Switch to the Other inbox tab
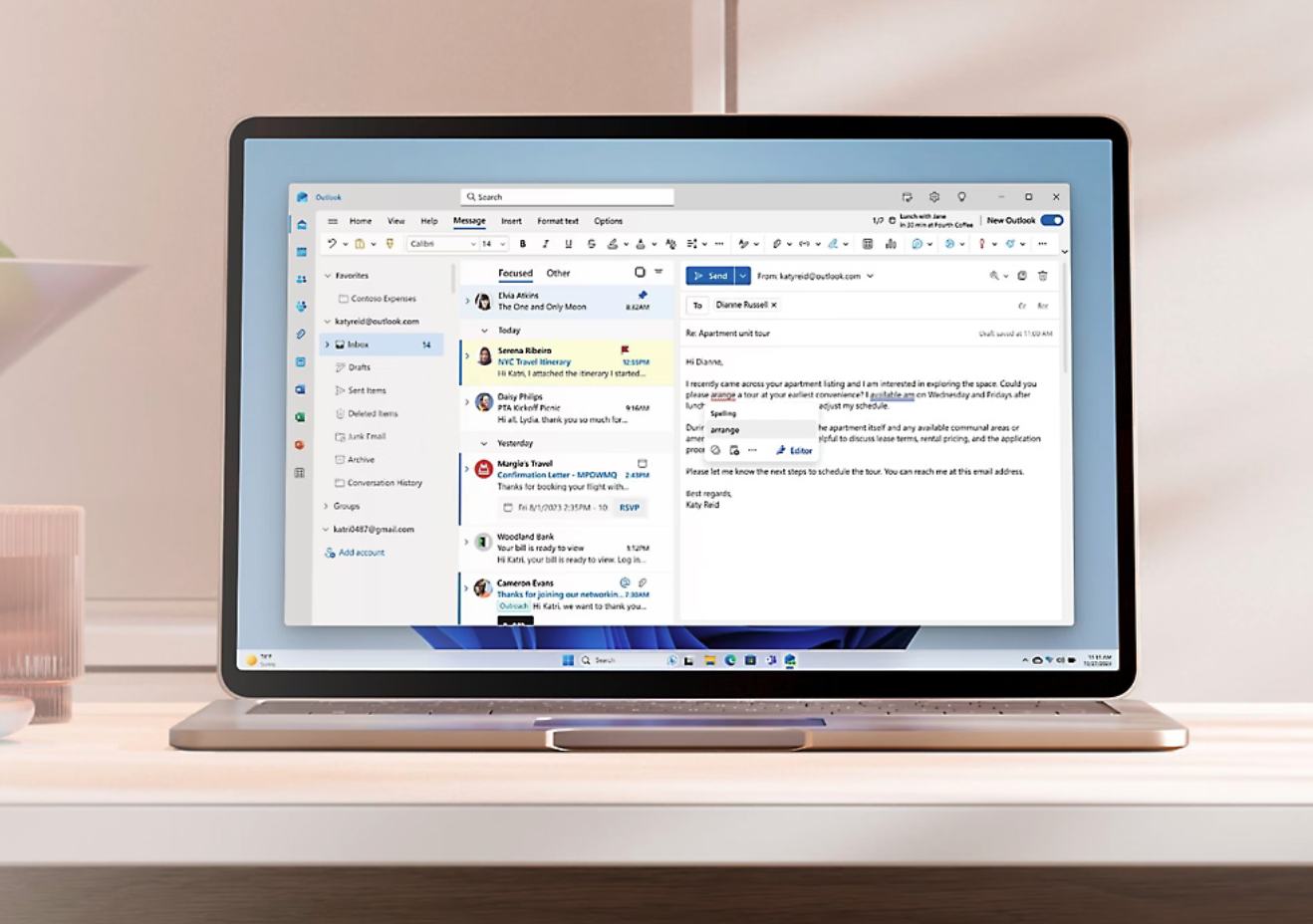The height and width of the screenshot is (924, 1313). coord(558,273)
